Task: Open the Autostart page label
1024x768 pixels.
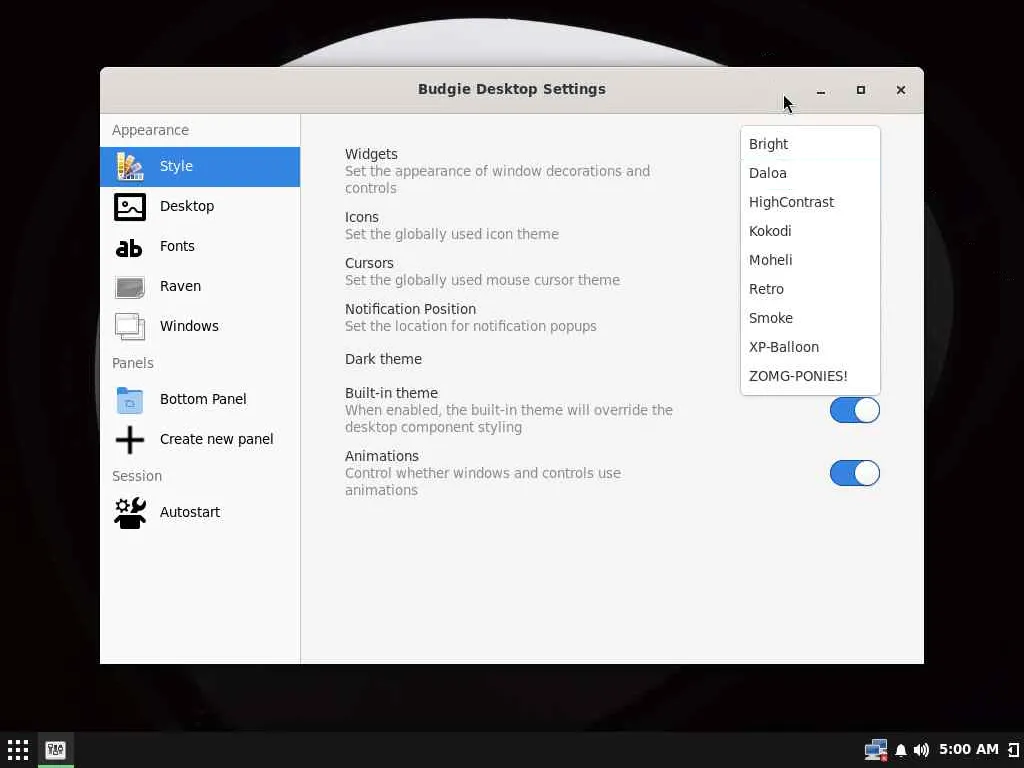Action: tap(190, 512)
